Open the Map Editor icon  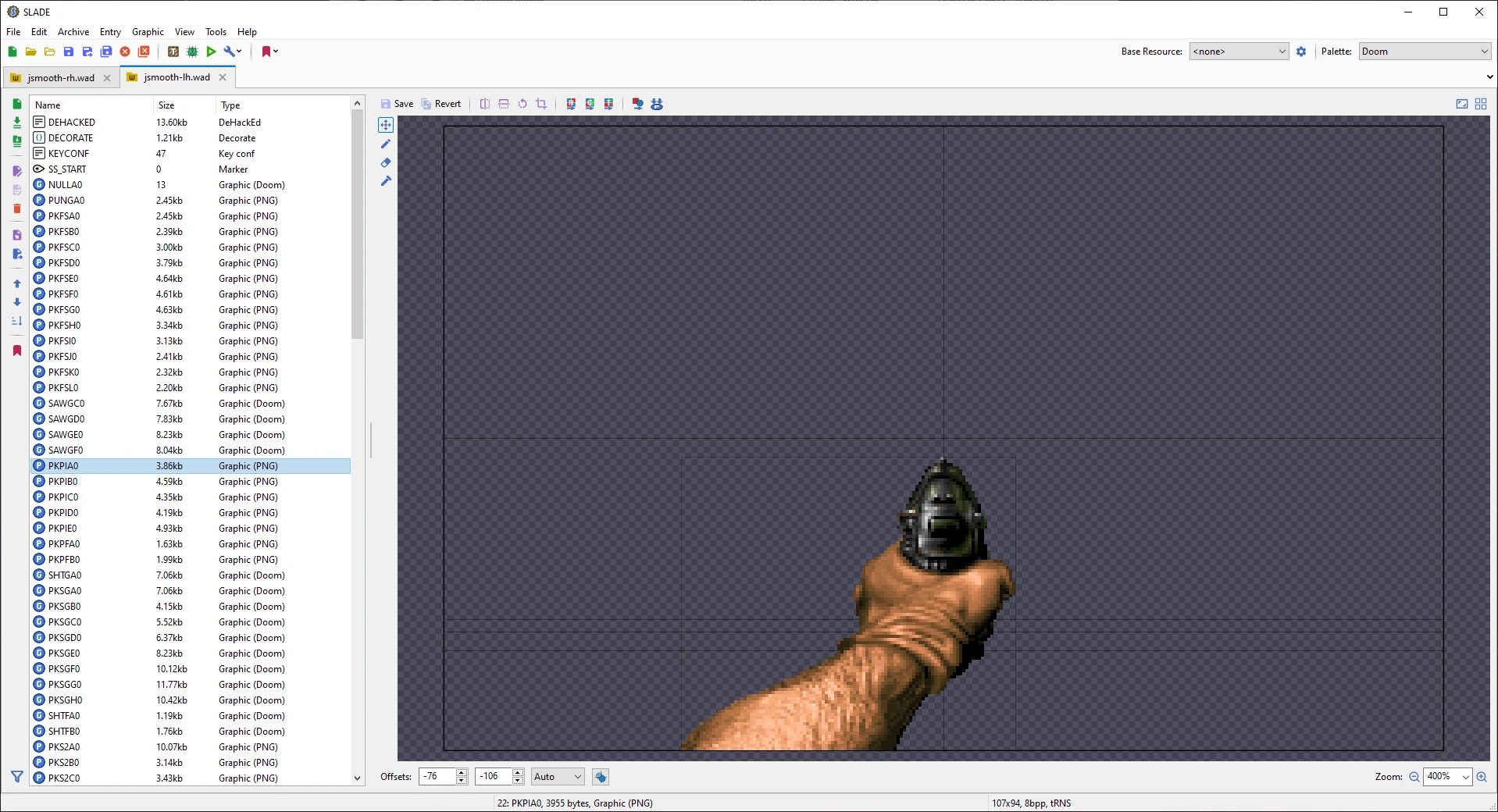click(x=192, y=52)
